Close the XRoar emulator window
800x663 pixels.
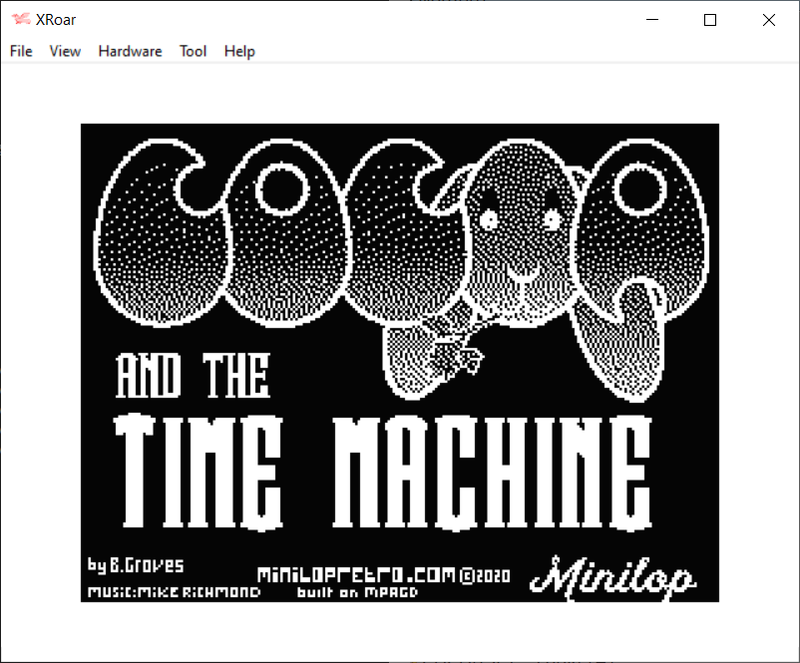[x=768, y=20]
